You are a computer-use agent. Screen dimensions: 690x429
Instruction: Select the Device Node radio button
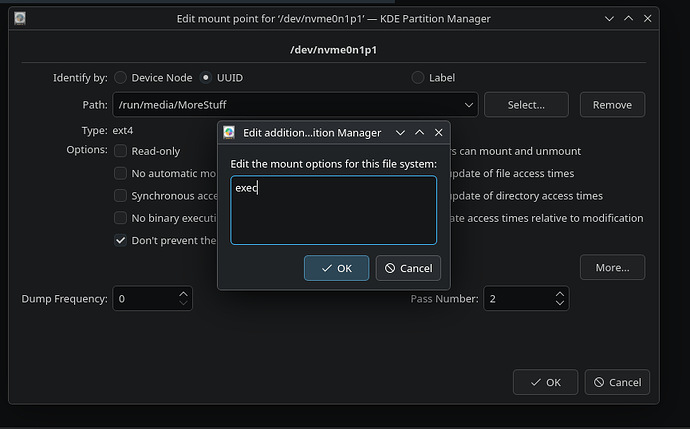click(120, 78)
